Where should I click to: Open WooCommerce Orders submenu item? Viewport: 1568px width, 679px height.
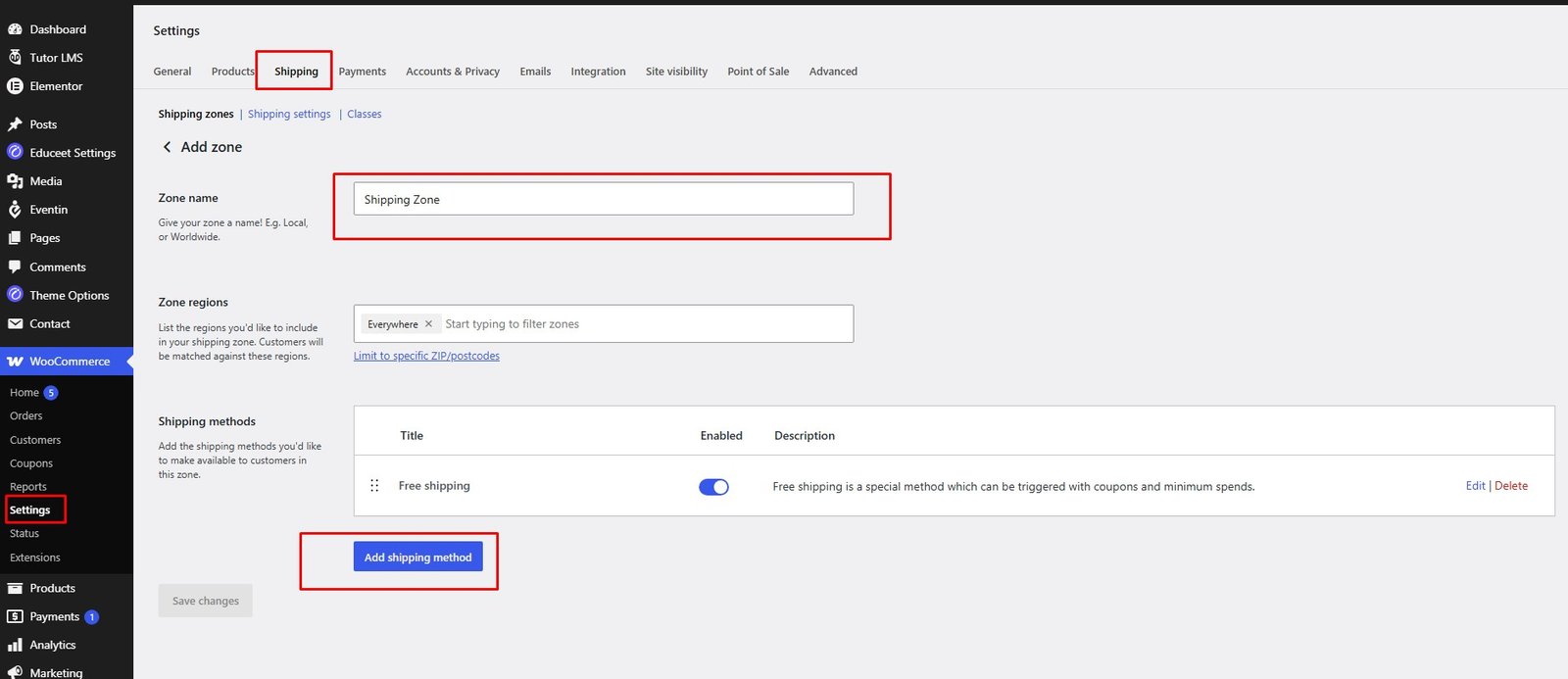pos(26,416)
